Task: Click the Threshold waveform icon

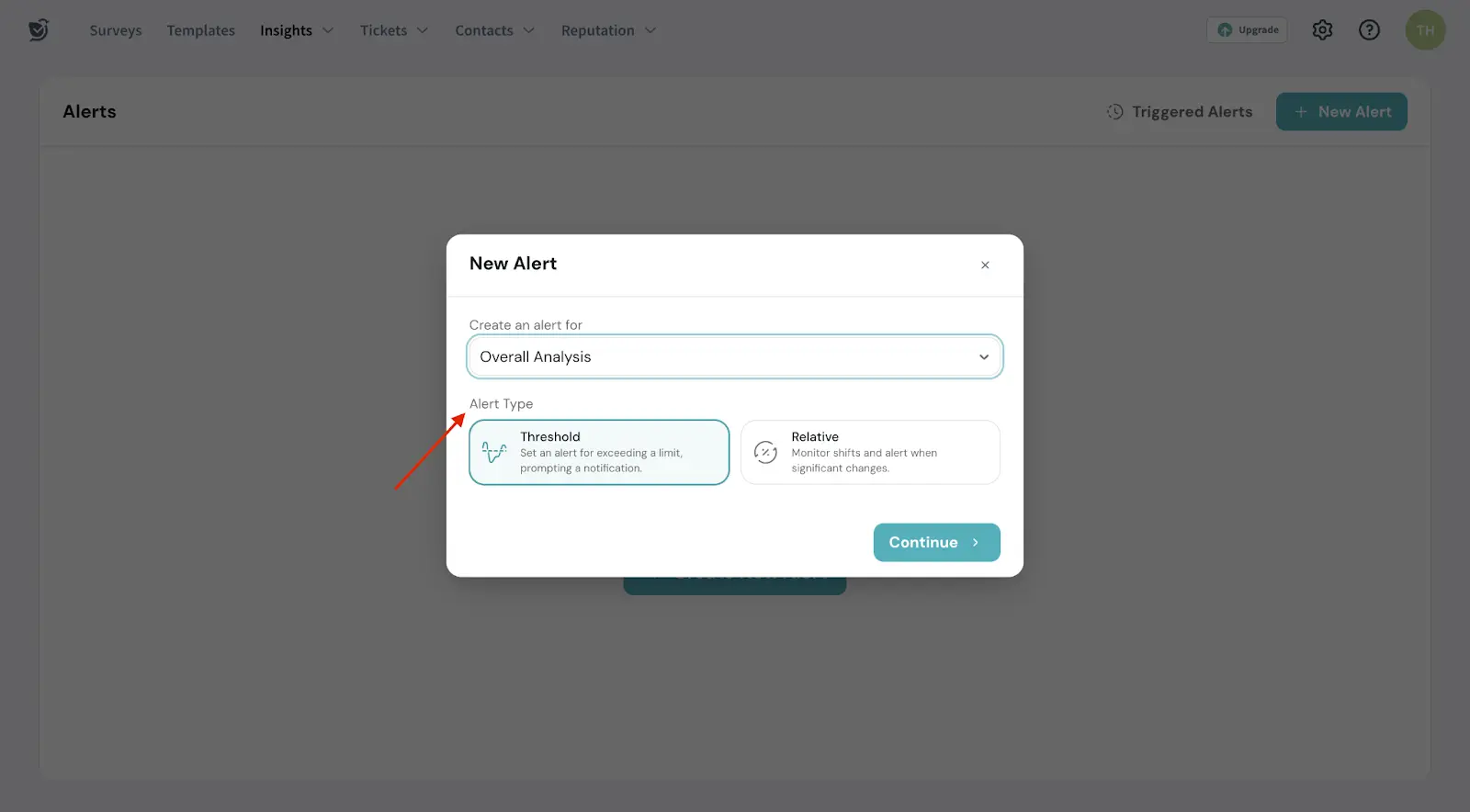Action: pyautogui.click(x=494, y=452)
